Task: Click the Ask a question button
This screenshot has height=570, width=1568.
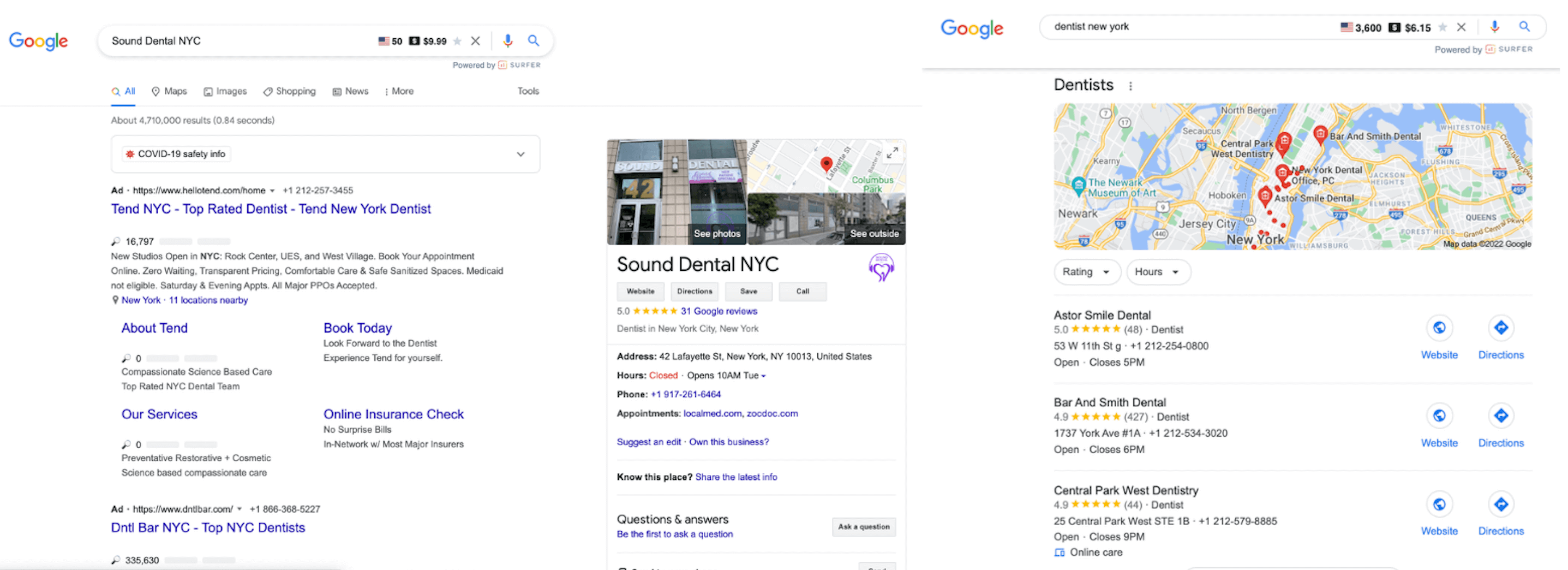Action: point(864,527)
